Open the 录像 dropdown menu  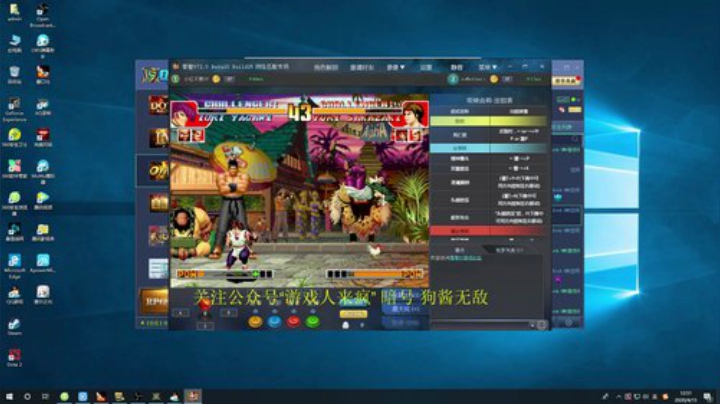(x=395, y=67)
